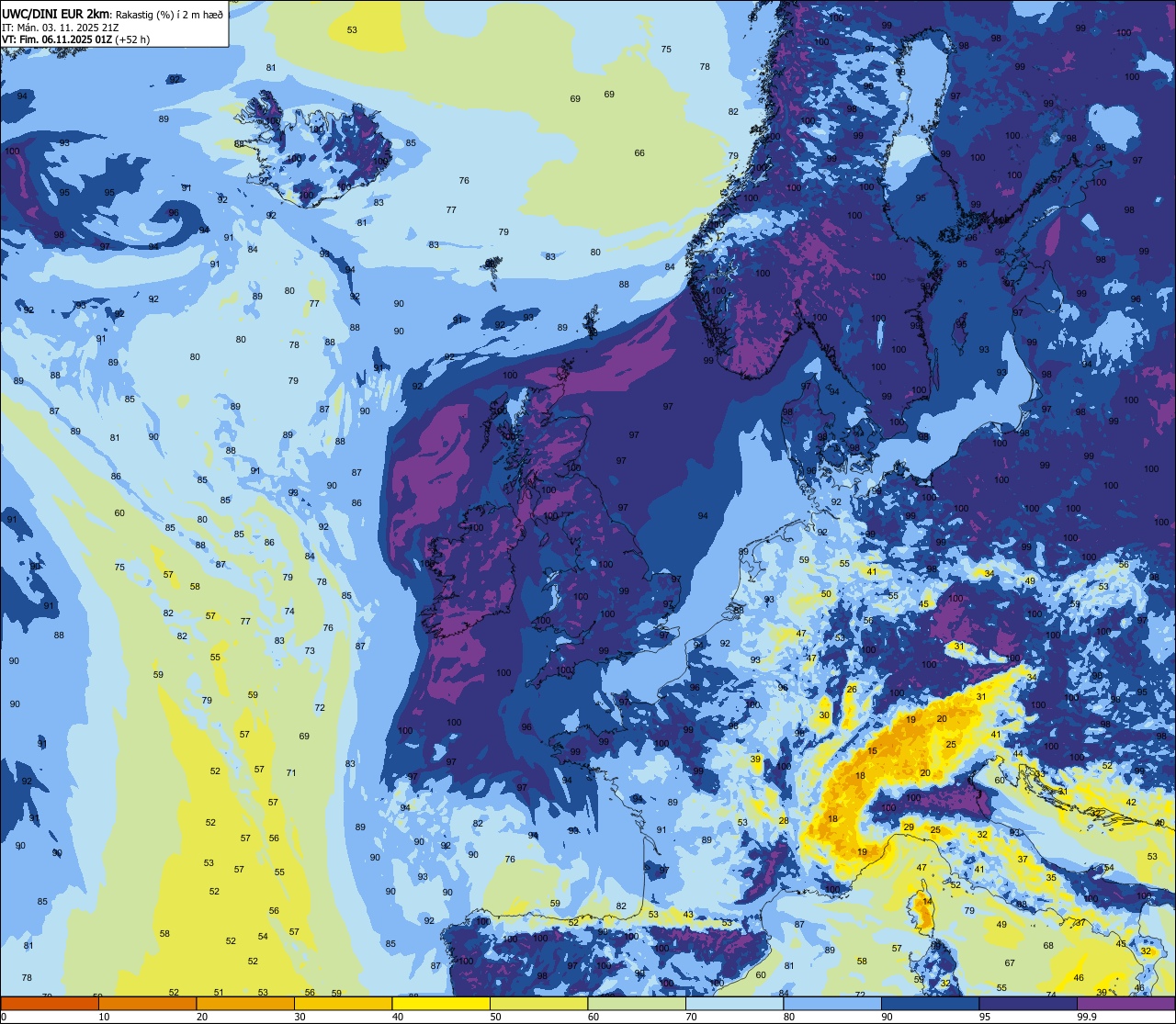Image resolution: width=1176 pixels, height=1024 pixels.
Task: Click the legend label "95" under the scale
Action: 985,1017
